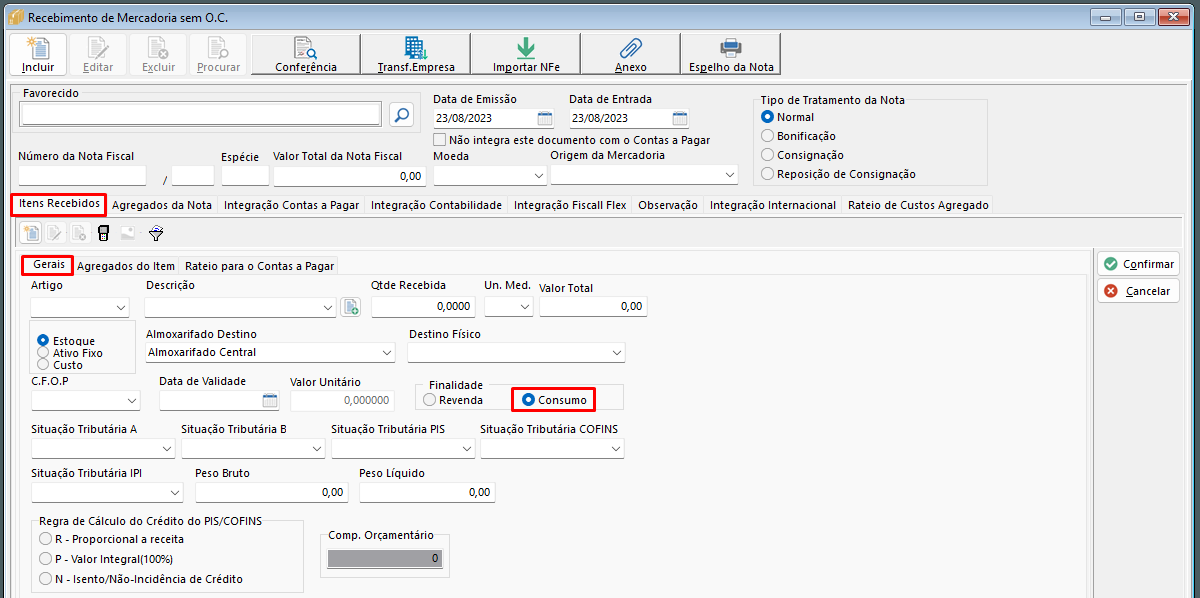The width and height of the screenshot is (1200, 598).
Task: Click the Editar toolbar button
Action: click(98, 54)
